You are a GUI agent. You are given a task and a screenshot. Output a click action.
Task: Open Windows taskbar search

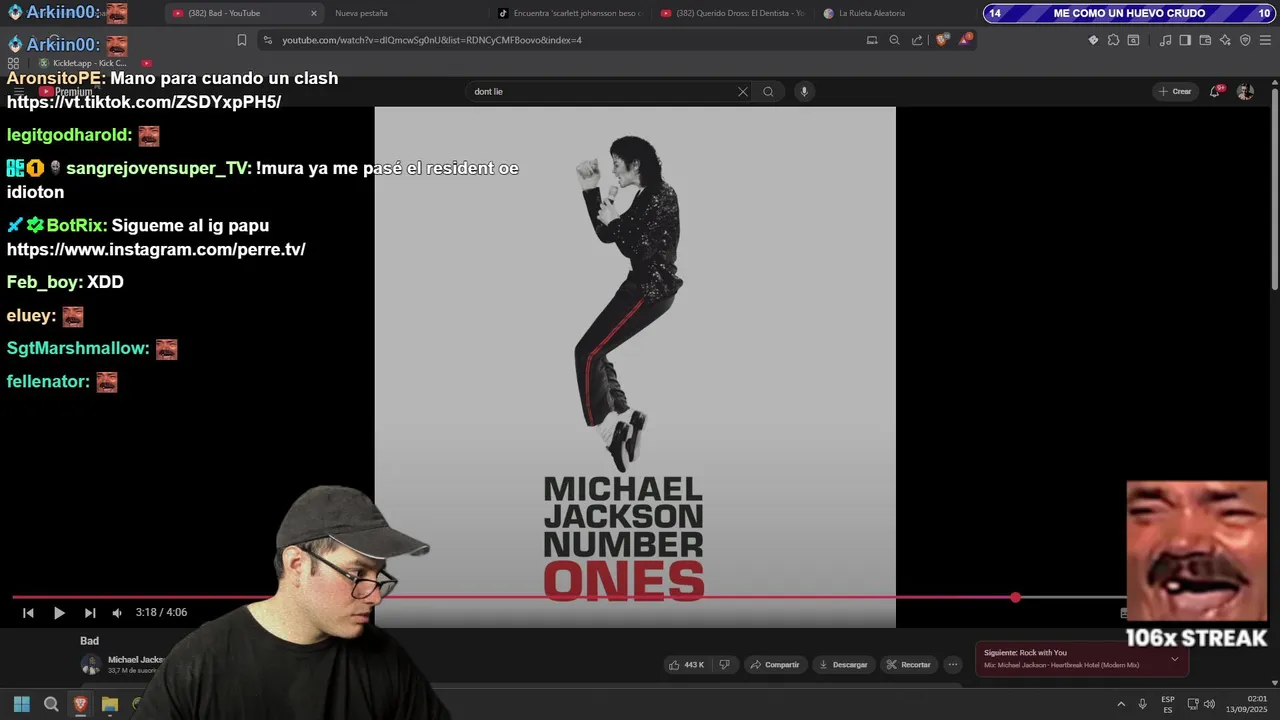pyautogui.click(x=51, y=705)
